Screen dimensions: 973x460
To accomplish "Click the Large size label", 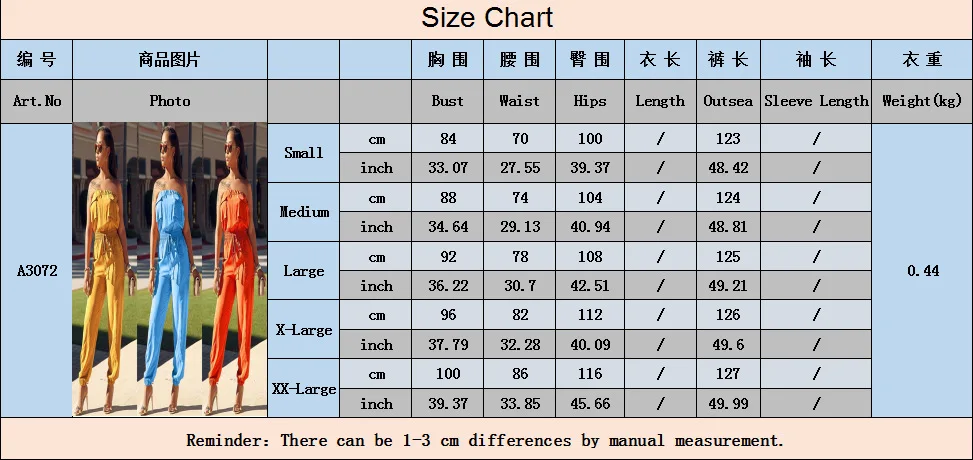I will 303,271.
